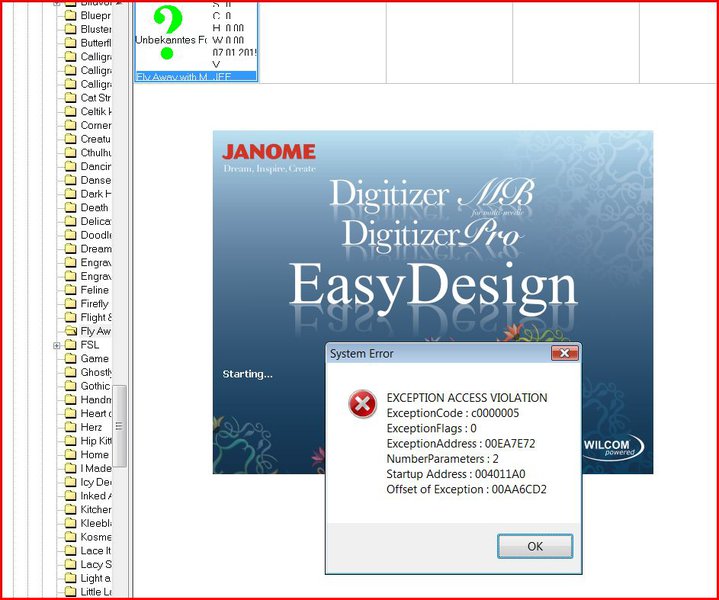This screenshot has width=719, height=600.
Task: Open the 'Lace It' folder
Action: (95, 550)
